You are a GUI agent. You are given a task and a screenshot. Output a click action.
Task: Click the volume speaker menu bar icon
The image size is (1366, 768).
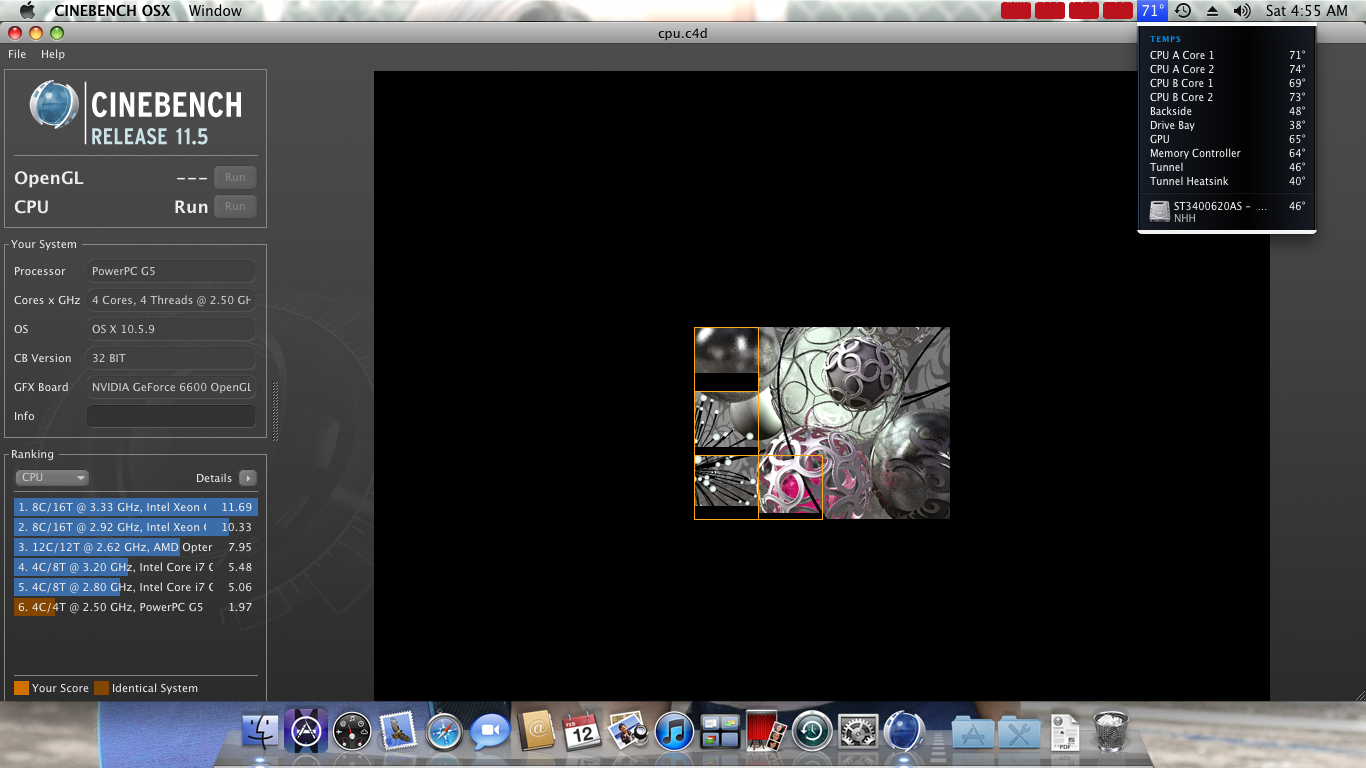(x=1242, y=11)
